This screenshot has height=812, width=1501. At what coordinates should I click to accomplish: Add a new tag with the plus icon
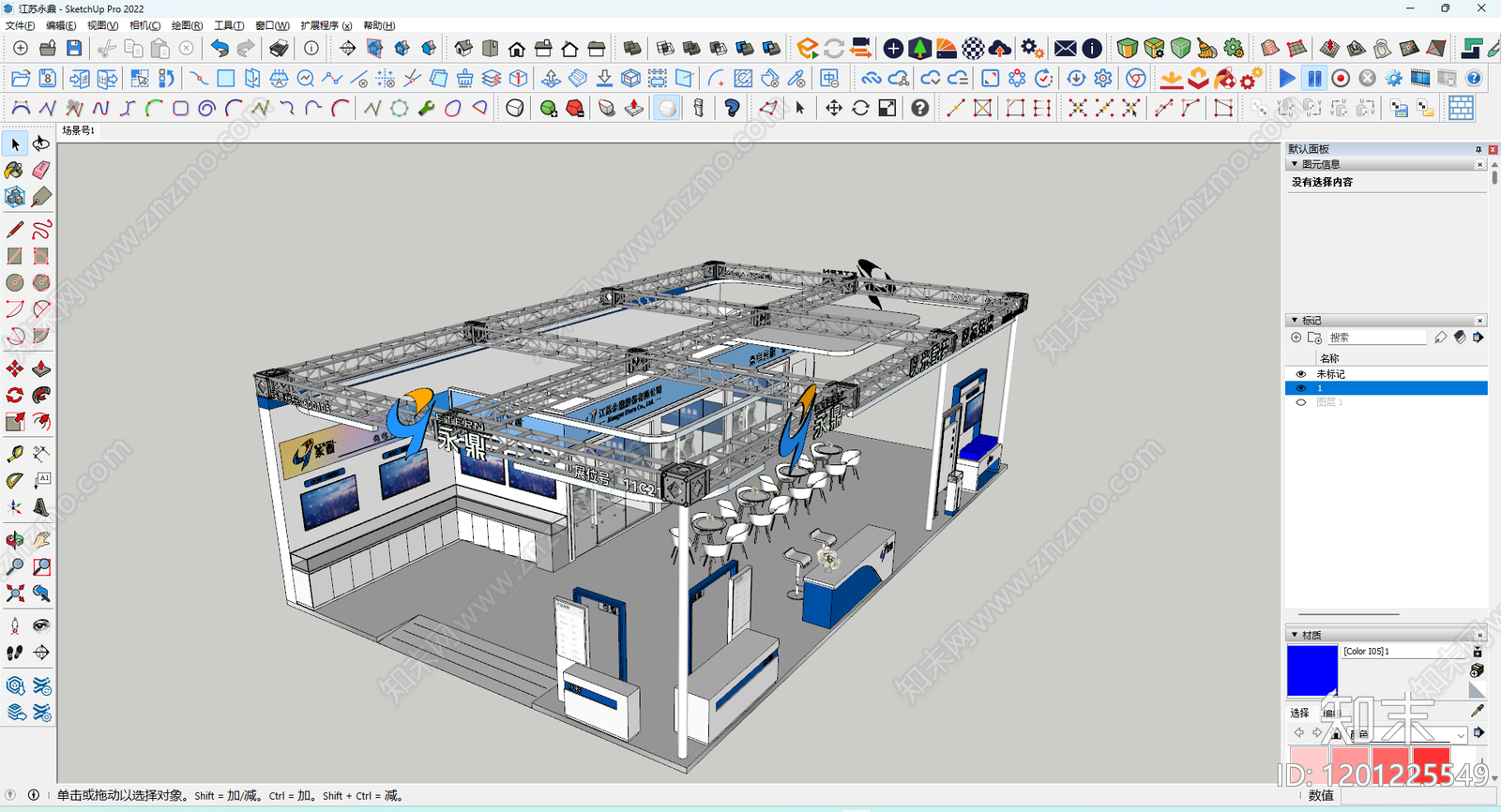pos(1296,338)
